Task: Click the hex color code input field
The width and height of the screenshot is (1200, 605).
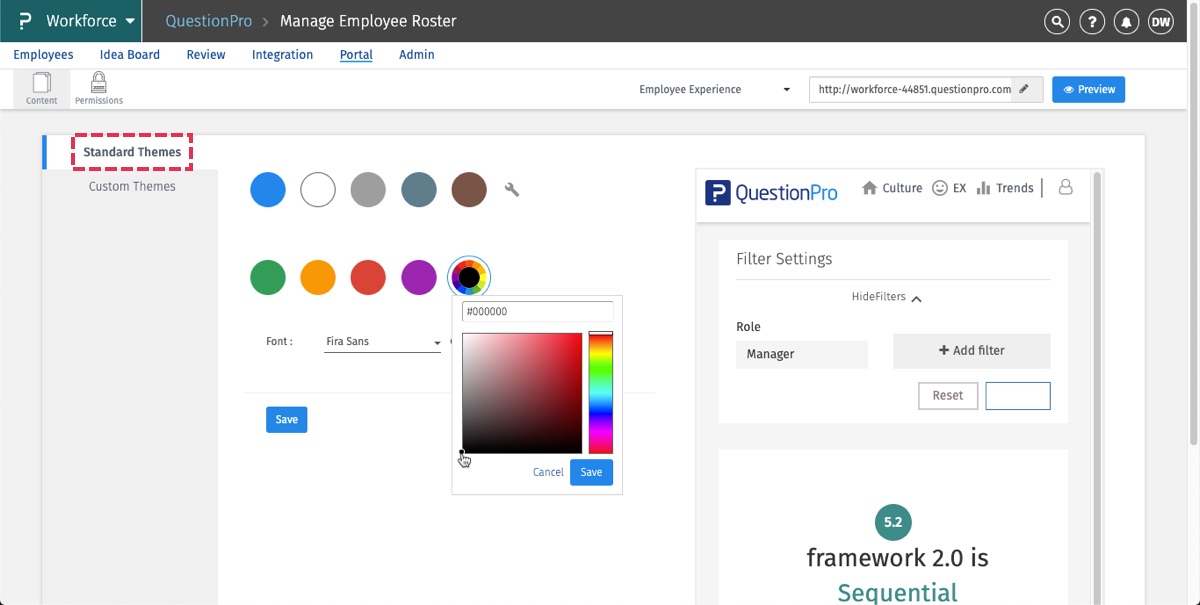Action: [x=537, y=312]
